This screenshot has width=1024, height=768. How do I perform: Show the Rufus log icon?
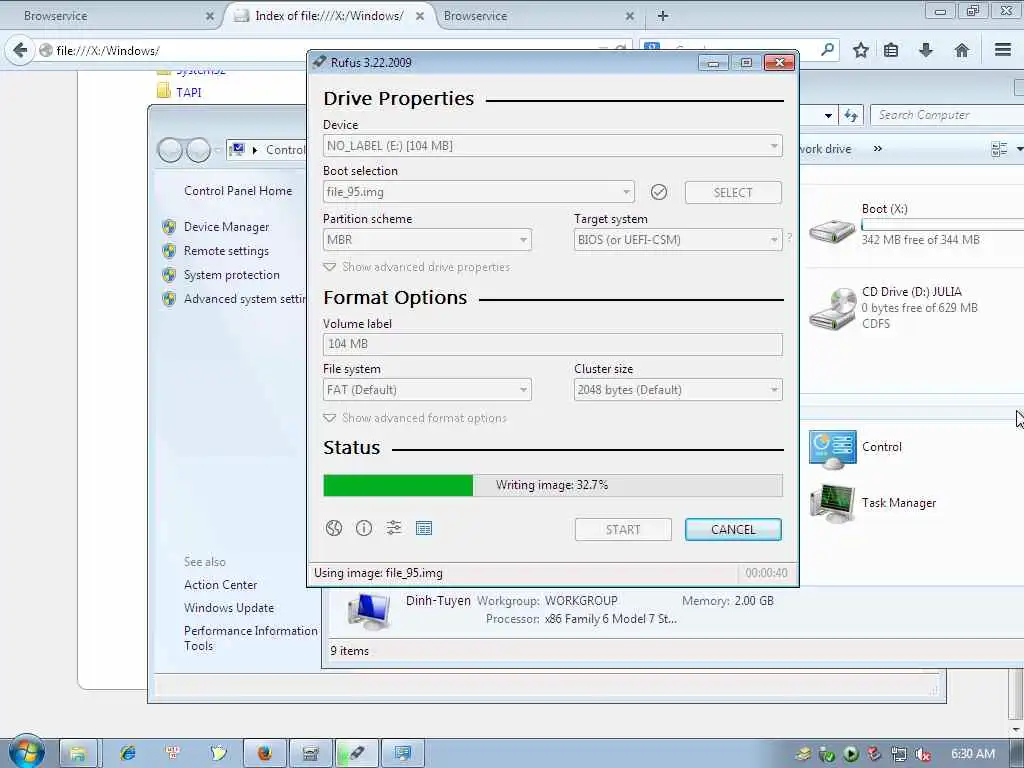click(424, 528)
